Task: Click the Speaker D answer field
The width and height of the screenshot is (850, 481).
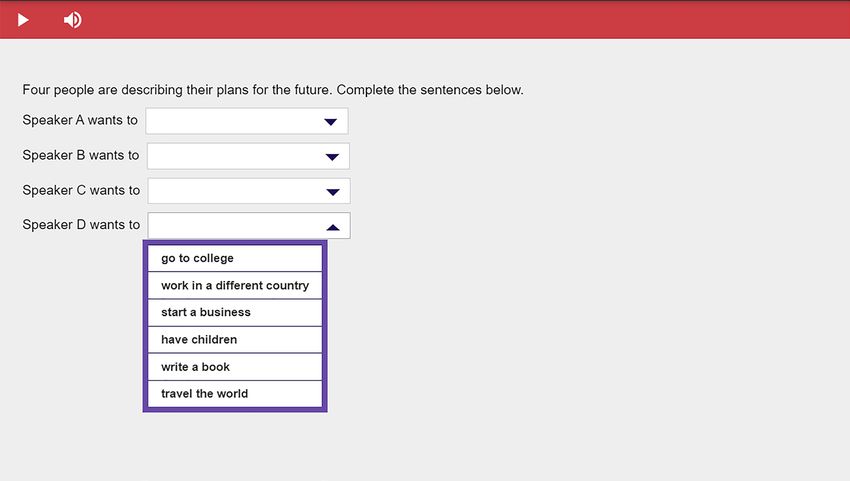Action: (249, 226)
